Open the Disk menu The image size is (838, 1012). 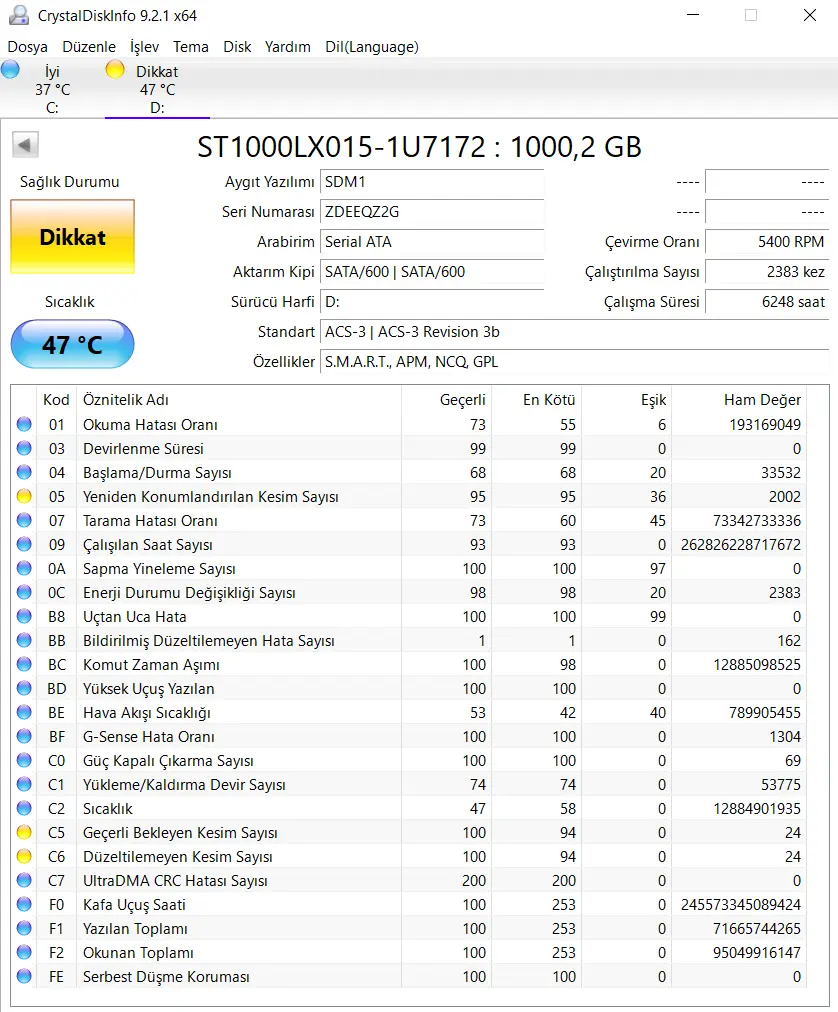[x=237, y=47]
